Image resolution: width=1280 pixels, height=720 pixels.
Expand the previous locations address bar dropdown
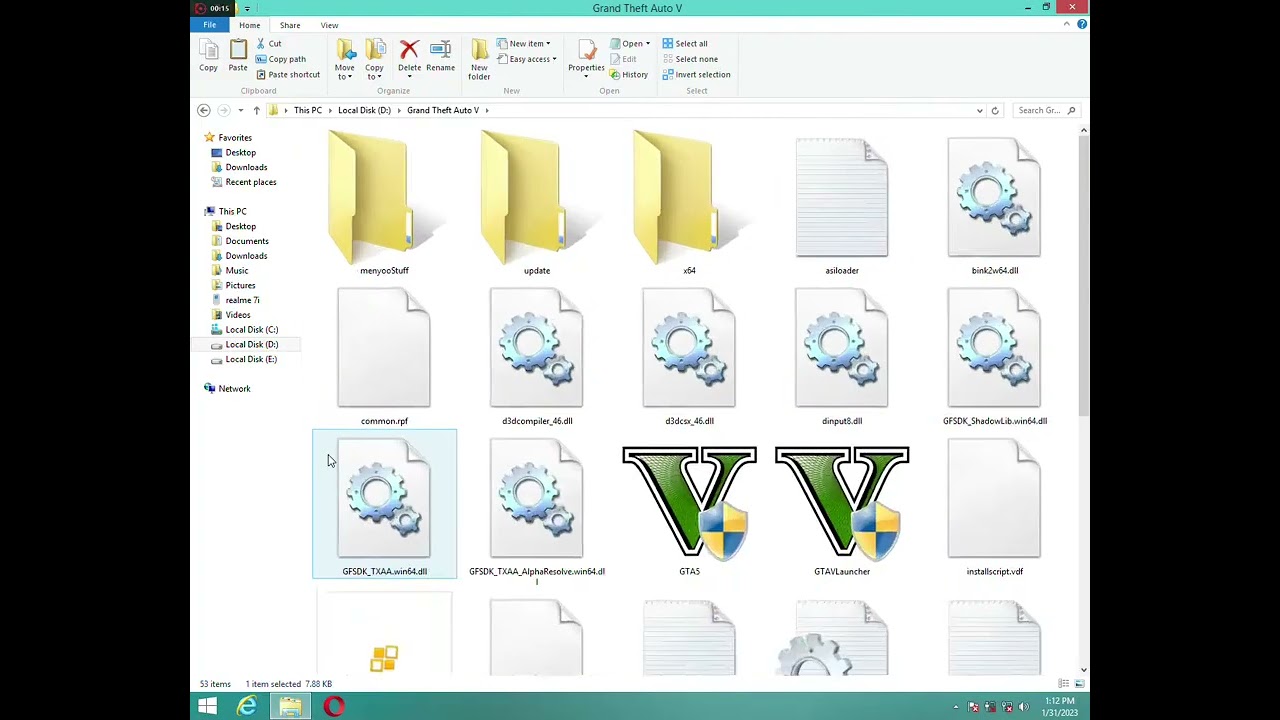(x=979, y=110)
